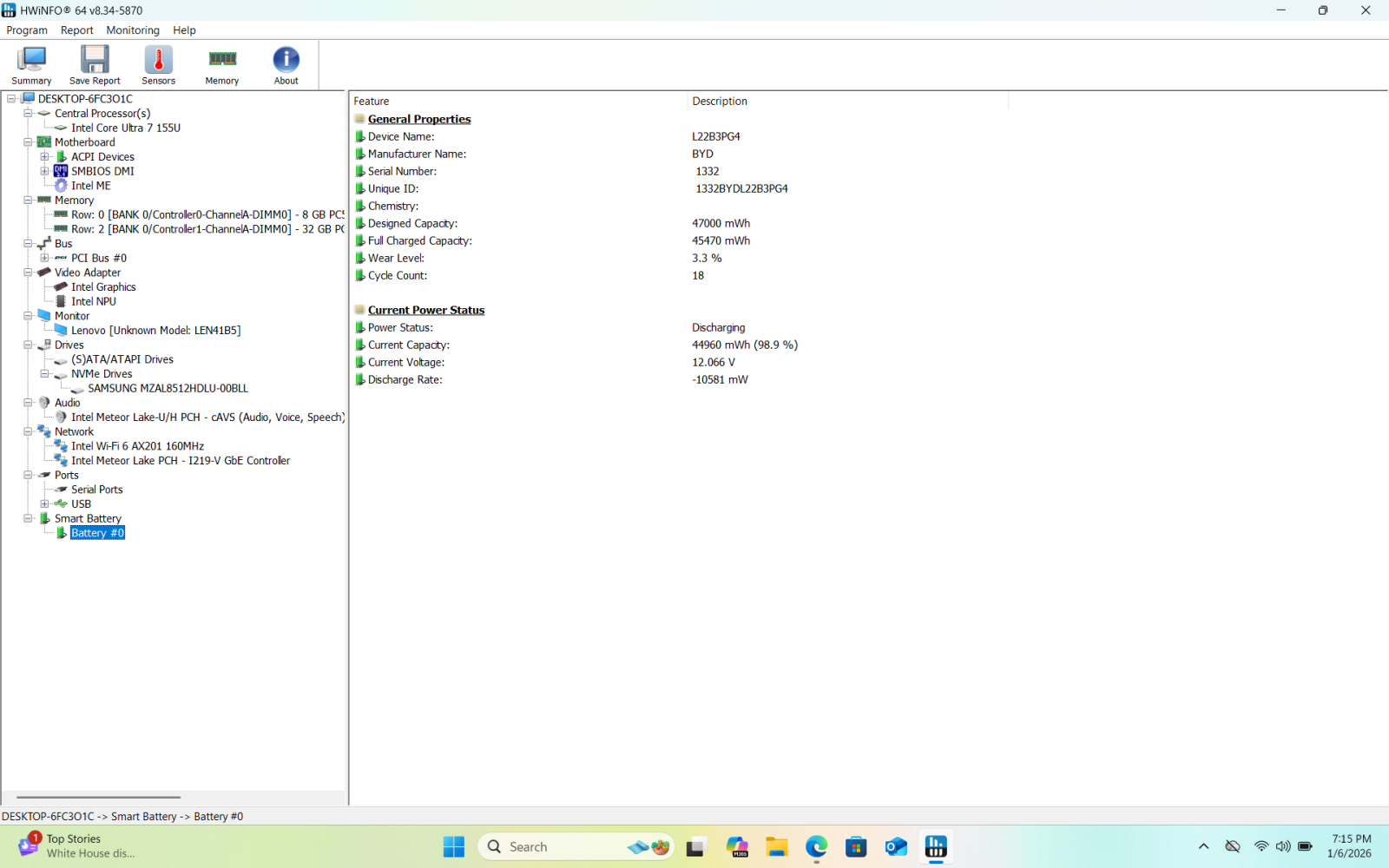This screenshot has width=1389, height=868.
Task: Open the Help menu
Action: 184,30
